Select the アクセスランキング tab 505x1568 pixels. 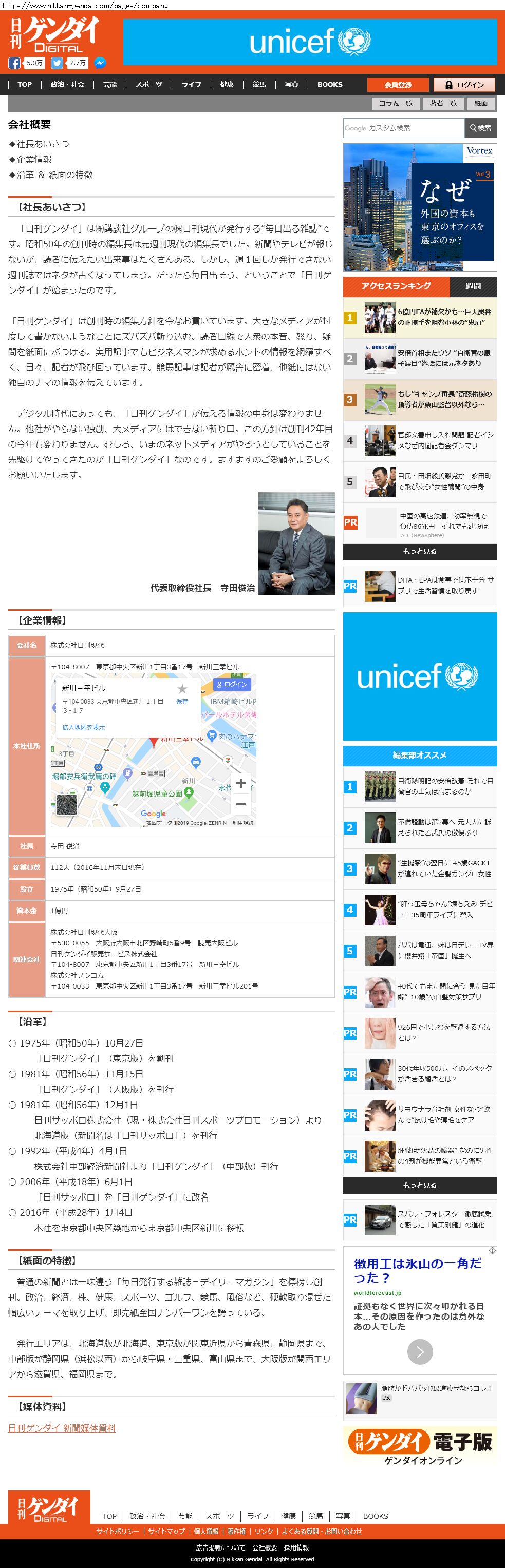396,286
